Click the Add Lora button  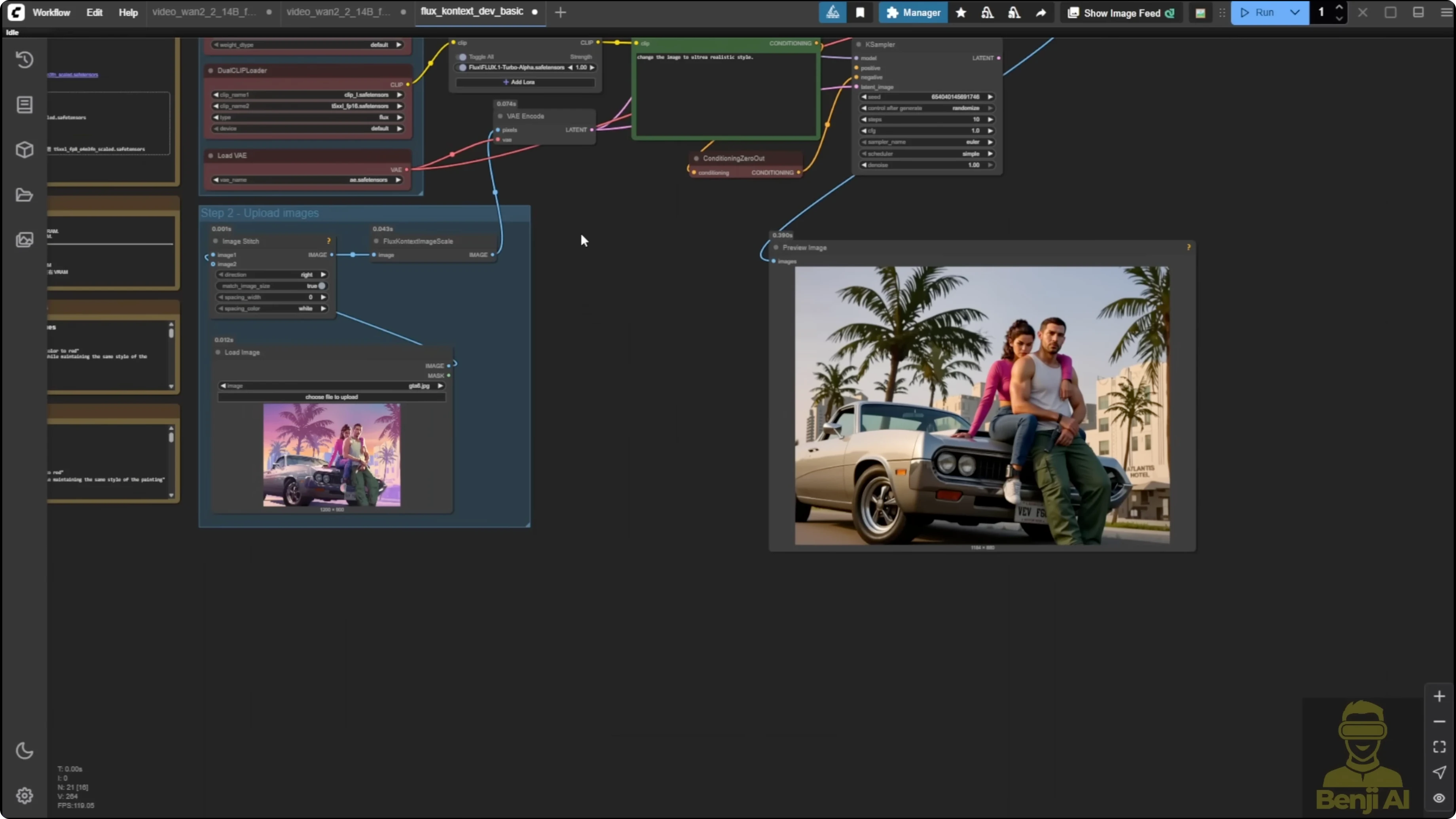pyautogui.click(x=525, y=82)
